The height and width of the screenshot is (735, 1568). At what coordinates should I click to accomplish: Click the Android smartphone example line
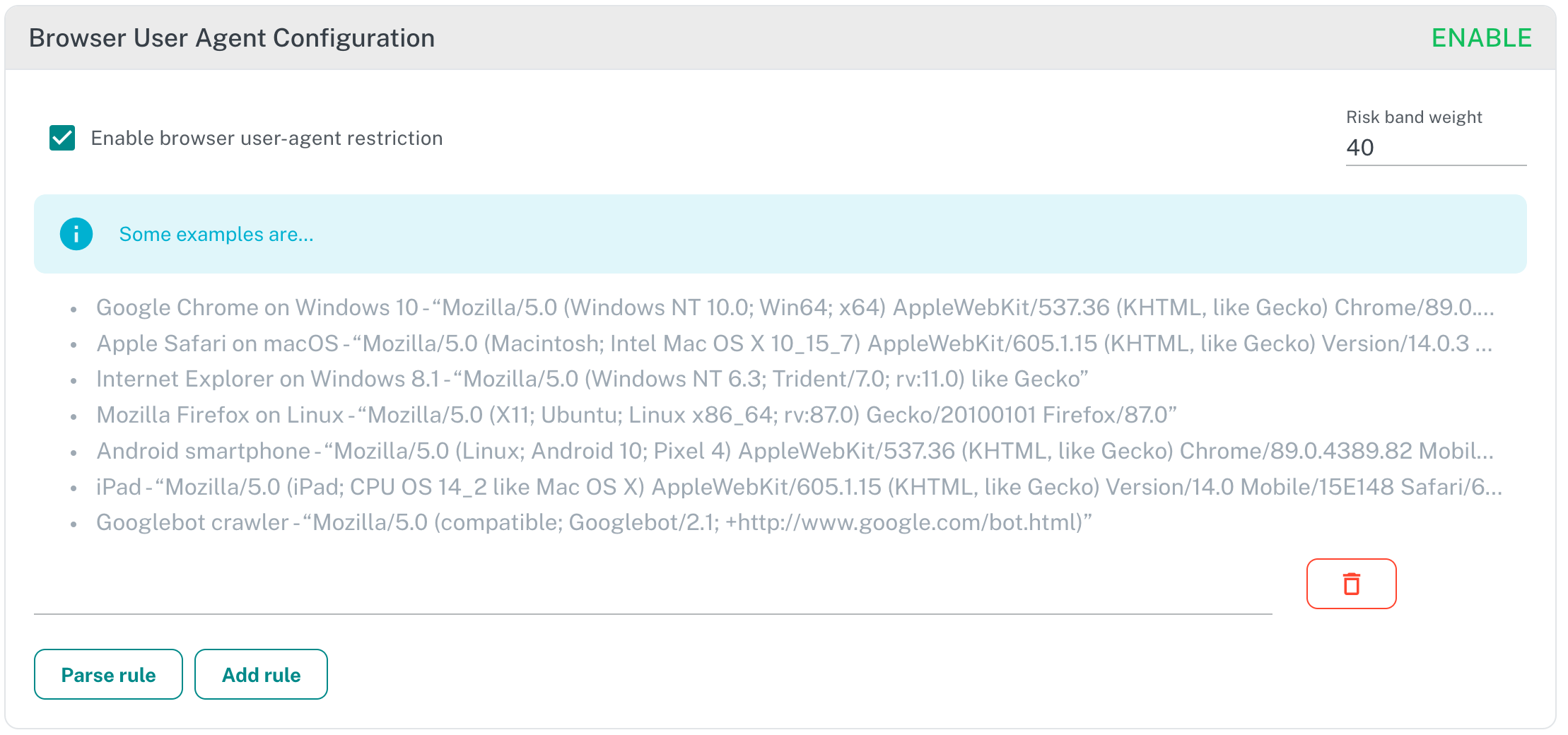coord(795,451)
